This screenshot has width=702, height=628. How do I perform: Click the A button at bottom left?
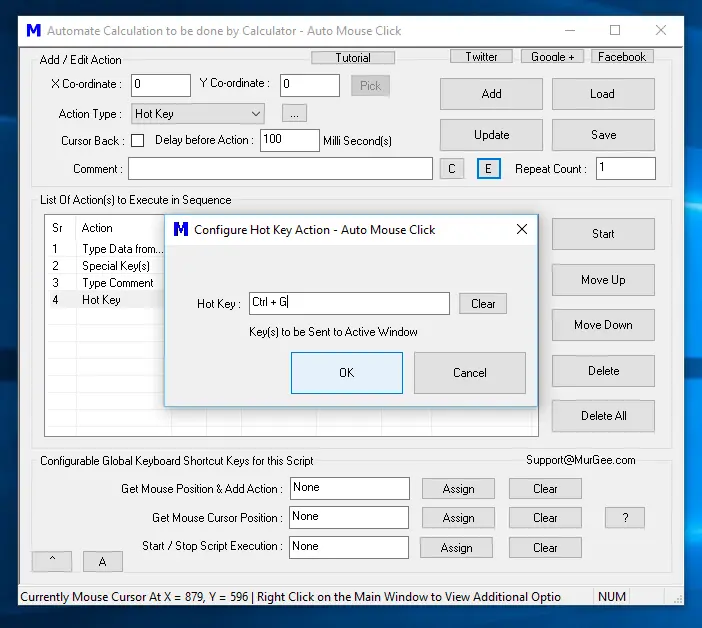[x=102, y=562]
